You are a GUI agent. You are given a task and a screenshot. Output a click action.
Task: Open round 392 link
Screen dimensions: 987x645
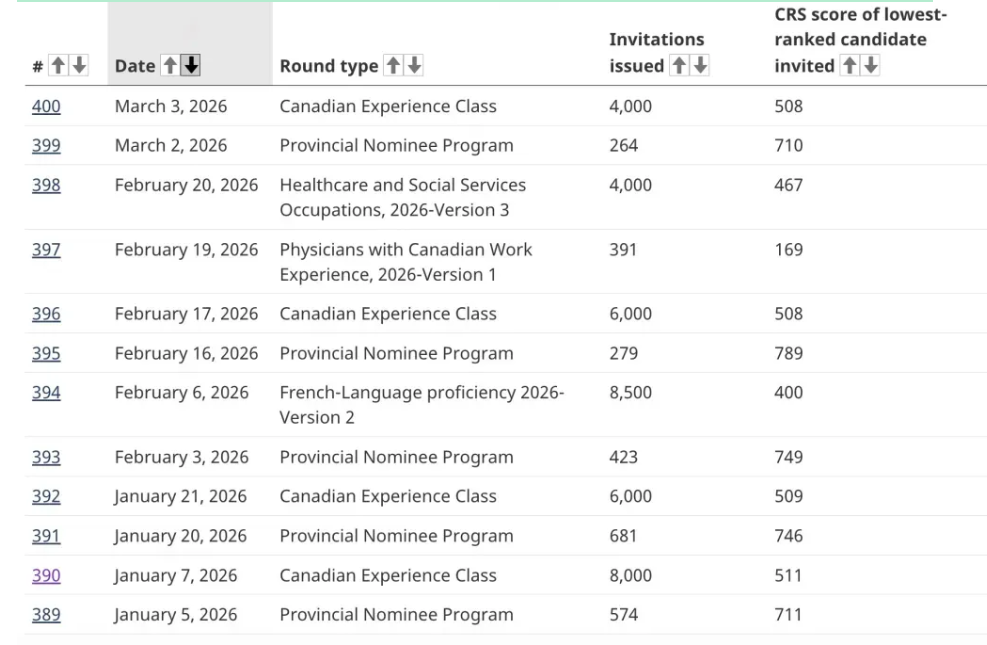(46, 496)
